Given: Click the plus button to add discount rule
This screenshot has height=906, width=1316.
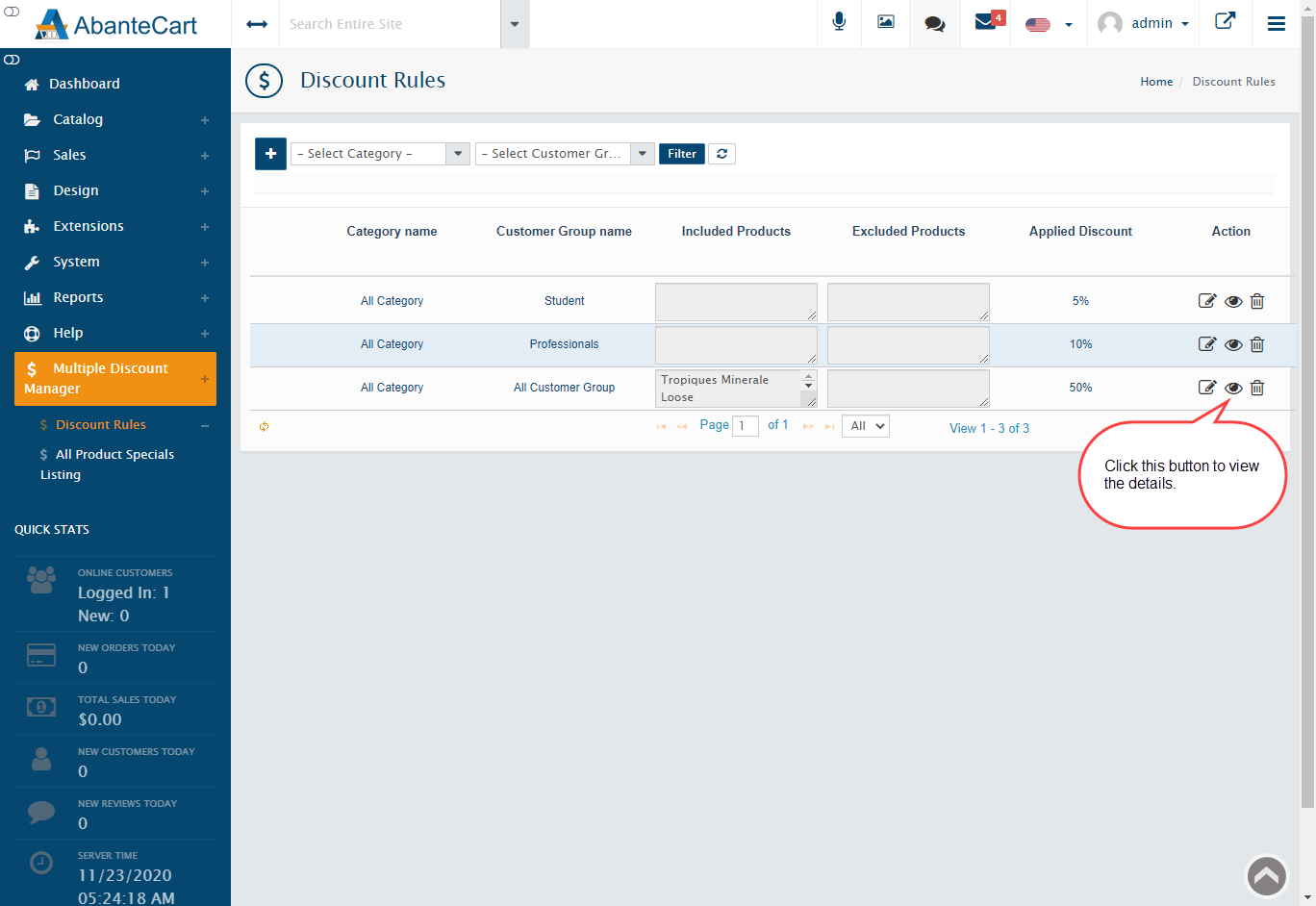Looking at the screenshot, I should point(270,154).
